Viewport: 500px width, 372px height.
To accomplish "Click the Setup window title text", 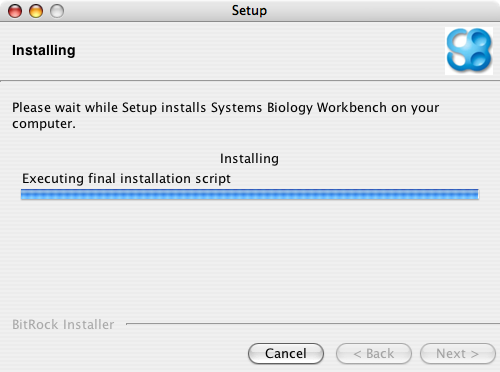I will (249, 11).
